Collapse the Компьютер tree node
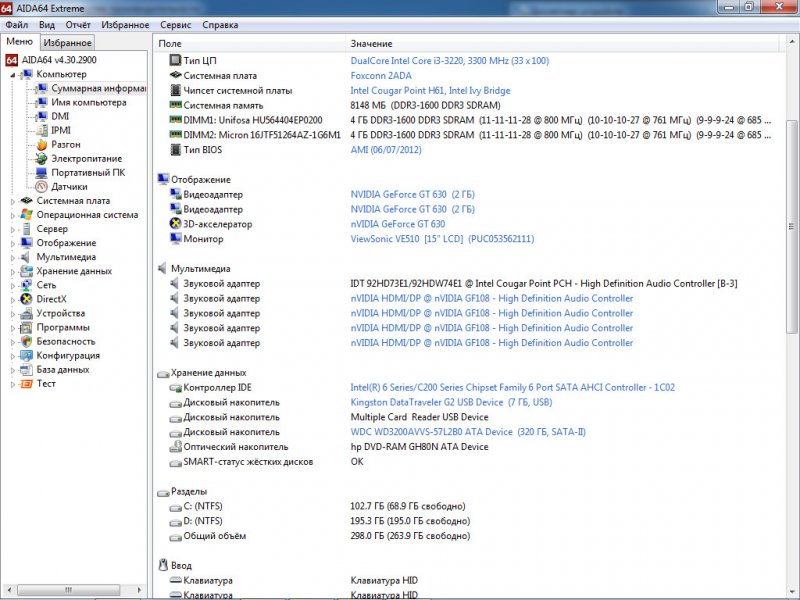 tap(13, 74)
